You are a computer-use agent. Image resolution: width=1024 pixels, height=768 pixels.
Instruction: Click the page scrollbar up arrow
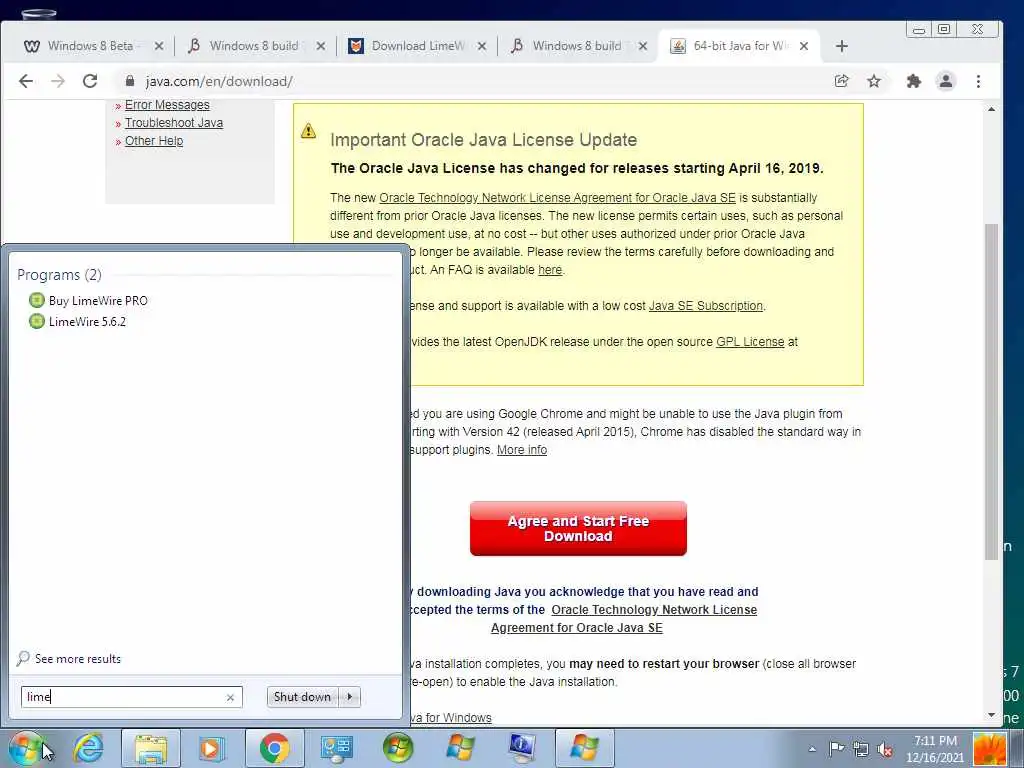[x=991, y=109]
